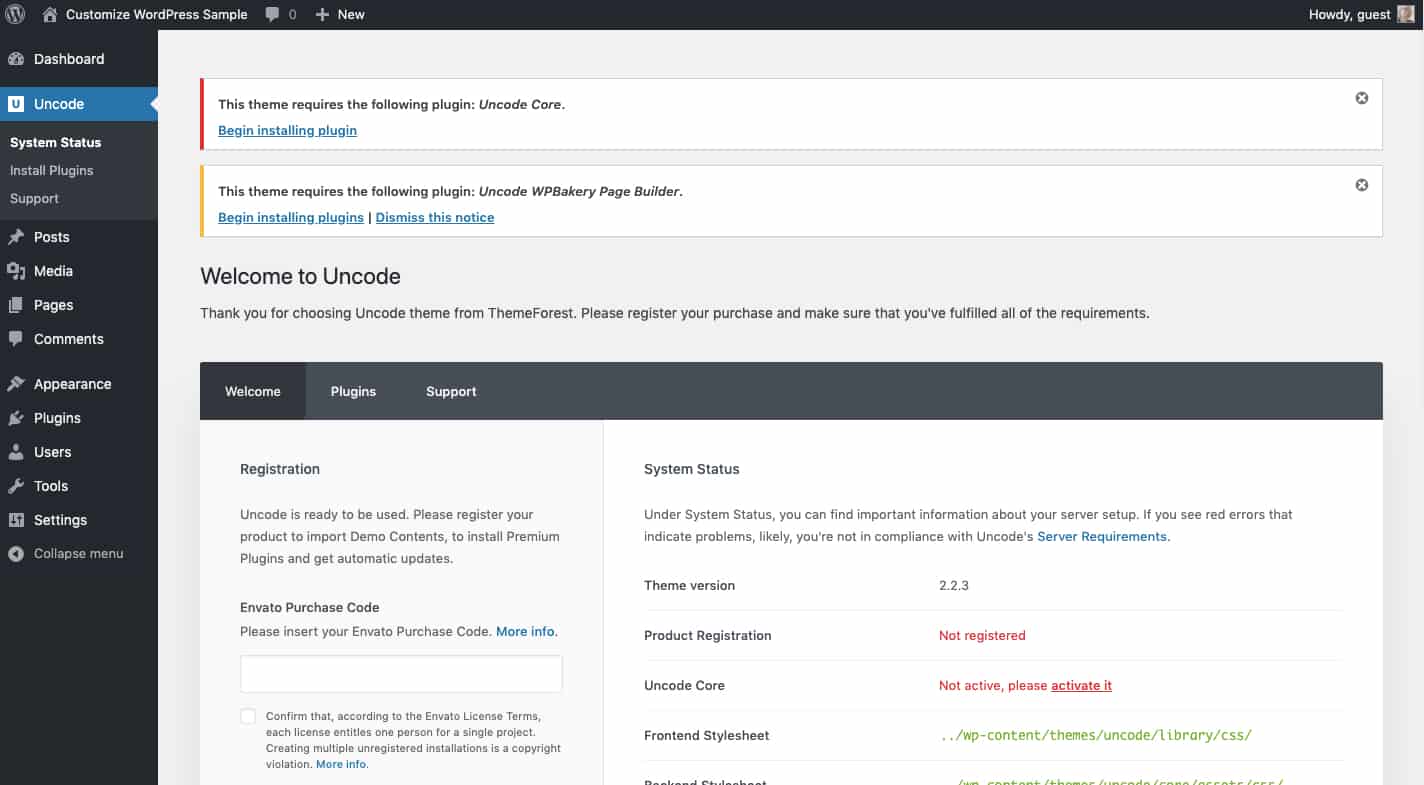Click the Uncode U icon in sidebar
Image resolution: width=1424 pixels, height=785 pixels.
pyautogui.click(x=16, y=104)
